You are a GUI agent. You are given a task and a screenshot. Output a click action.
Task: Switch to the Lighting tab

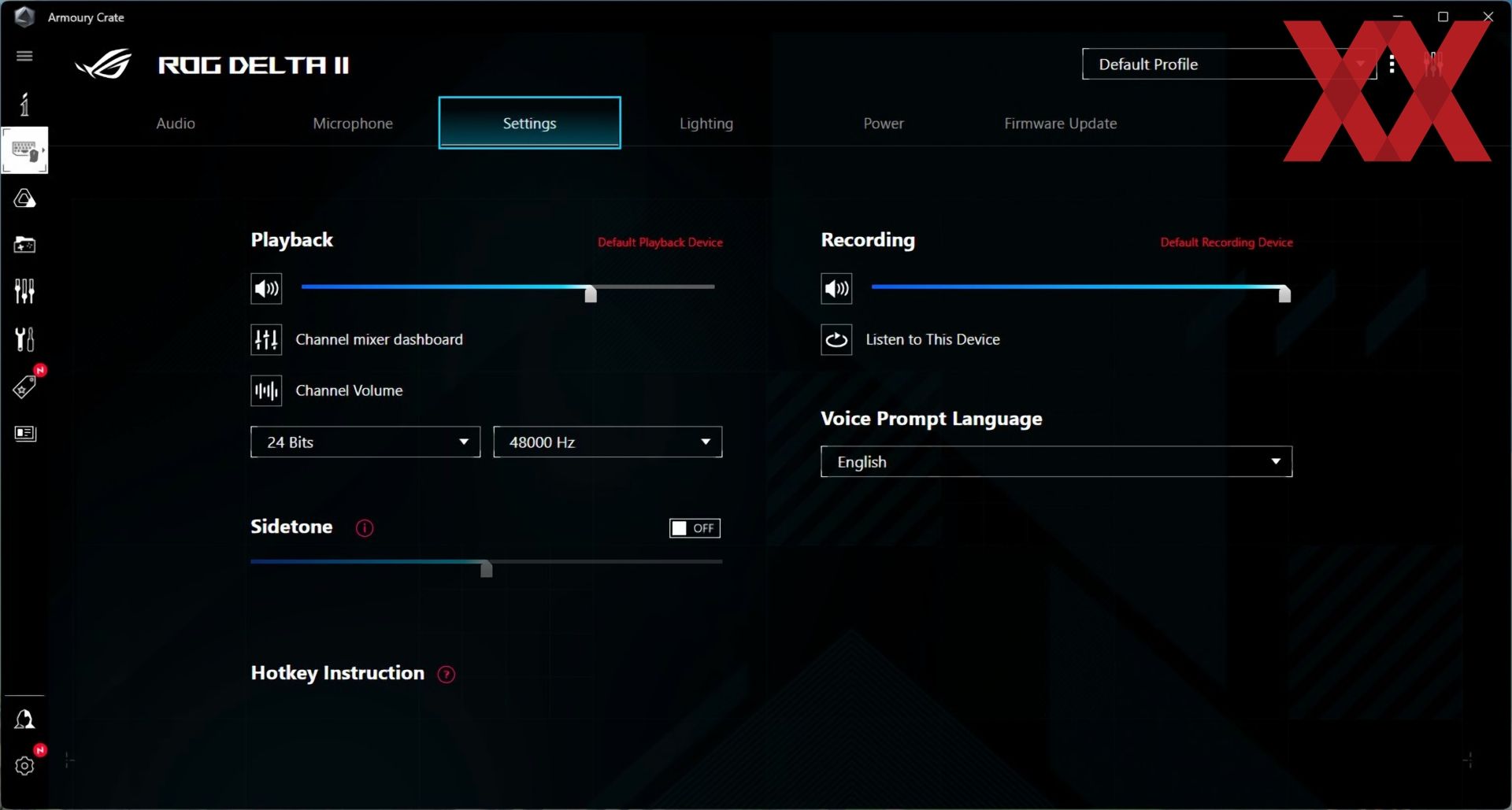(706, 124)
